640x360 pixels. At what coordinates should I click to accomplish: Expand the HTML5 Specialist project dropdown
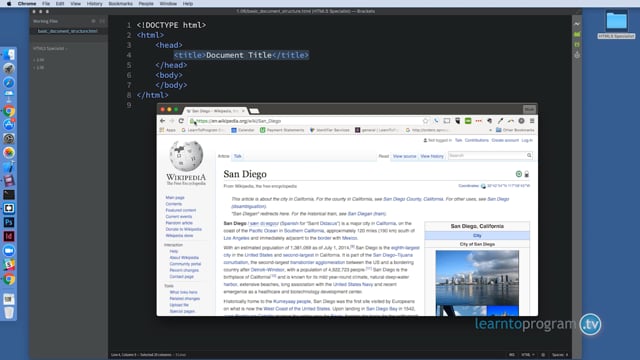[50, 49]
